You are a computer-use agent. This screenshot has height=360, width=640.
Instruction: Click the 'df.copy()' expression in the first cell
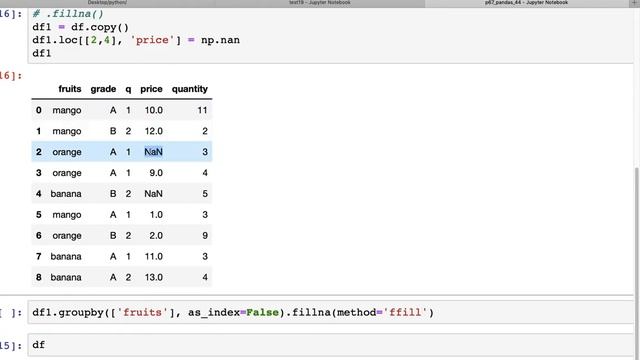(100, 27)
